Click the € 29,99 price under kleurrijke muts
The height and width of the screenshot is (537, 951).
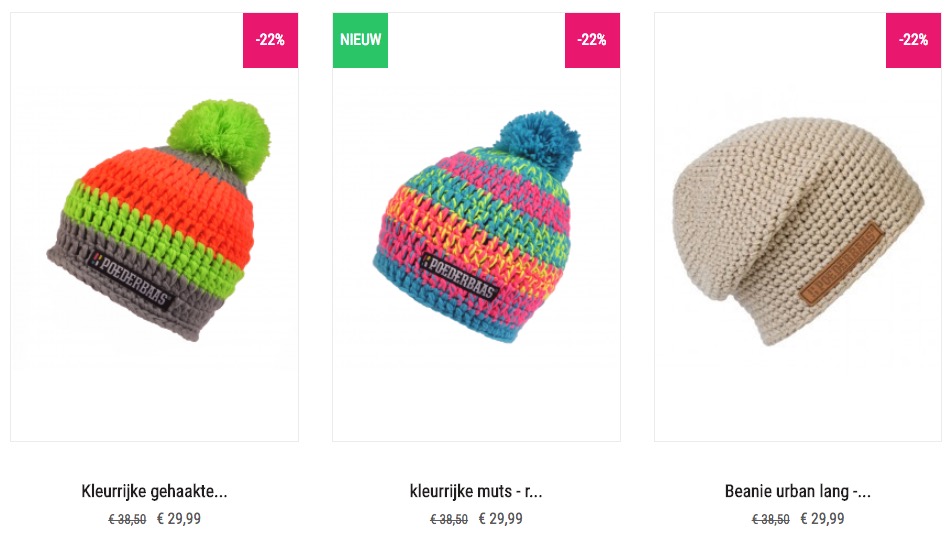tap(500, 519)
